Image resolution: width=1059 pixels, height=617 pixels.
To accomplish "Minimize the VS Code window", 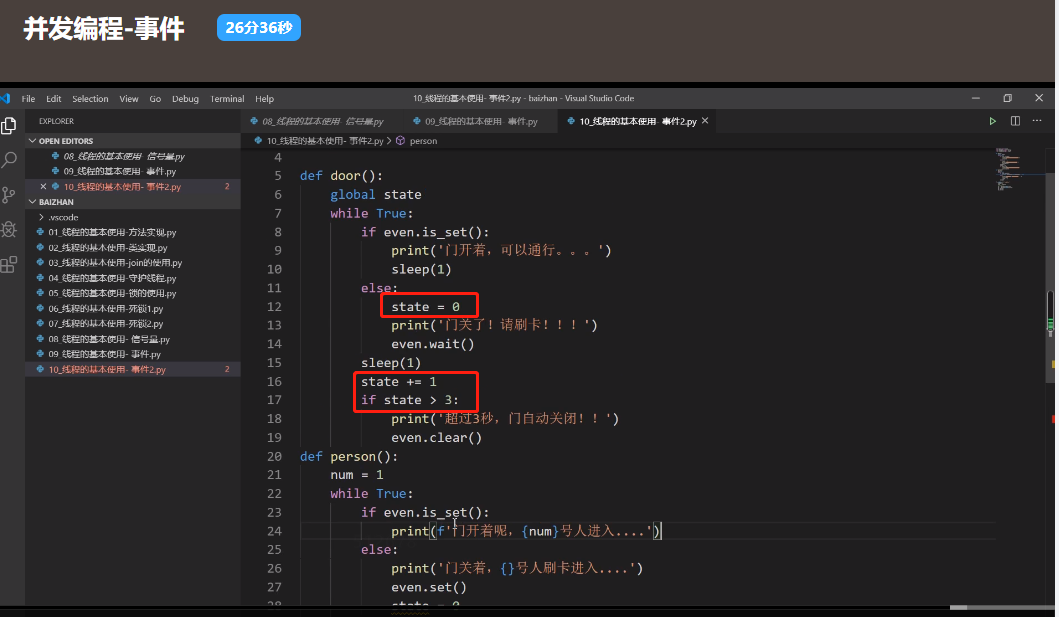I will pyautogui.click(x=976, y=99).
